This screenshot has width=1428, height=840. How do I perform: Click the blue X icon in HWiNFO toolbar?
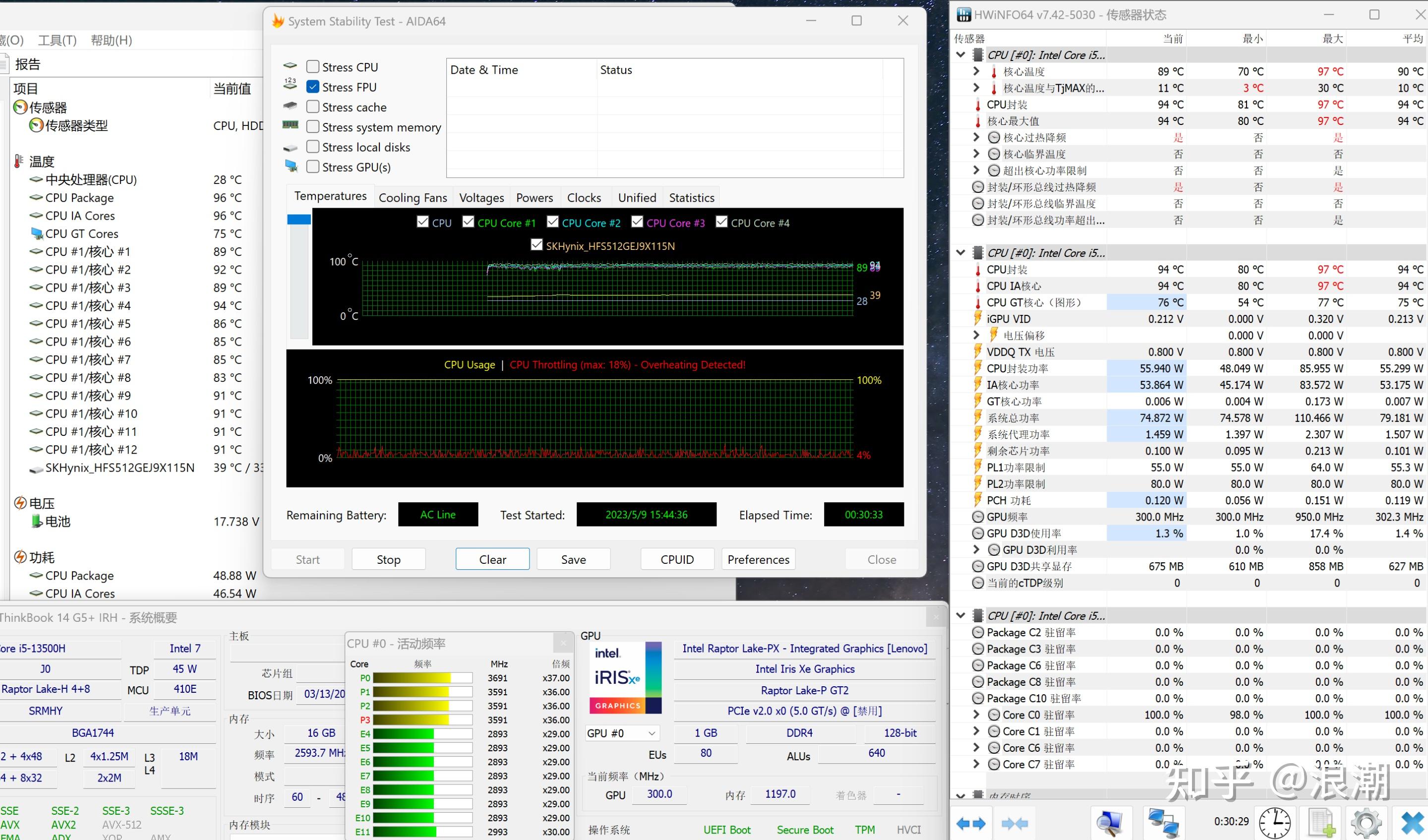pos(1413,823)
